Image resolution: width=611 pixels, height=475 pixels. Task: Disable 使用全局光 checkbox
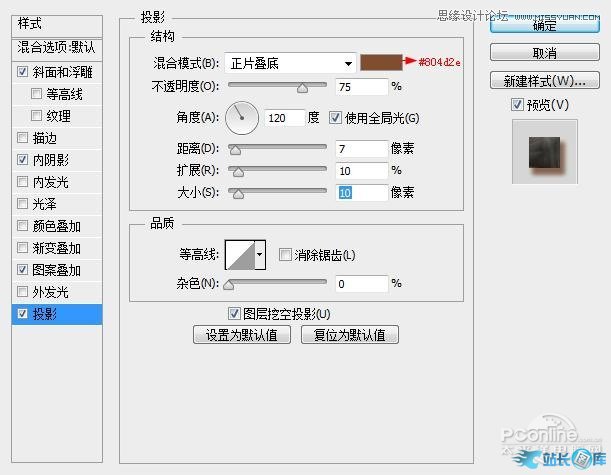coord(335,119)
